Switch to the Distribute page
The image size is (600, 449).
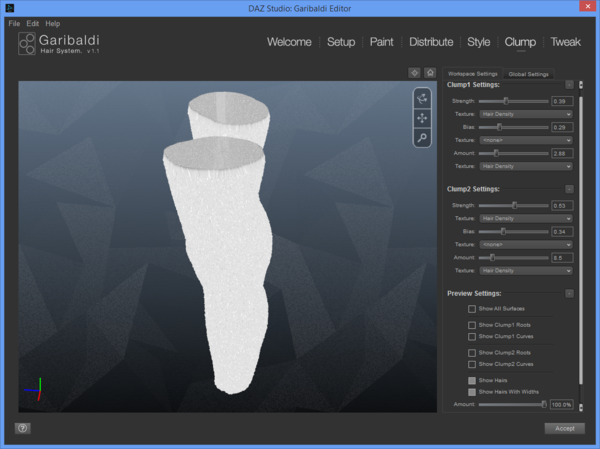431,42
